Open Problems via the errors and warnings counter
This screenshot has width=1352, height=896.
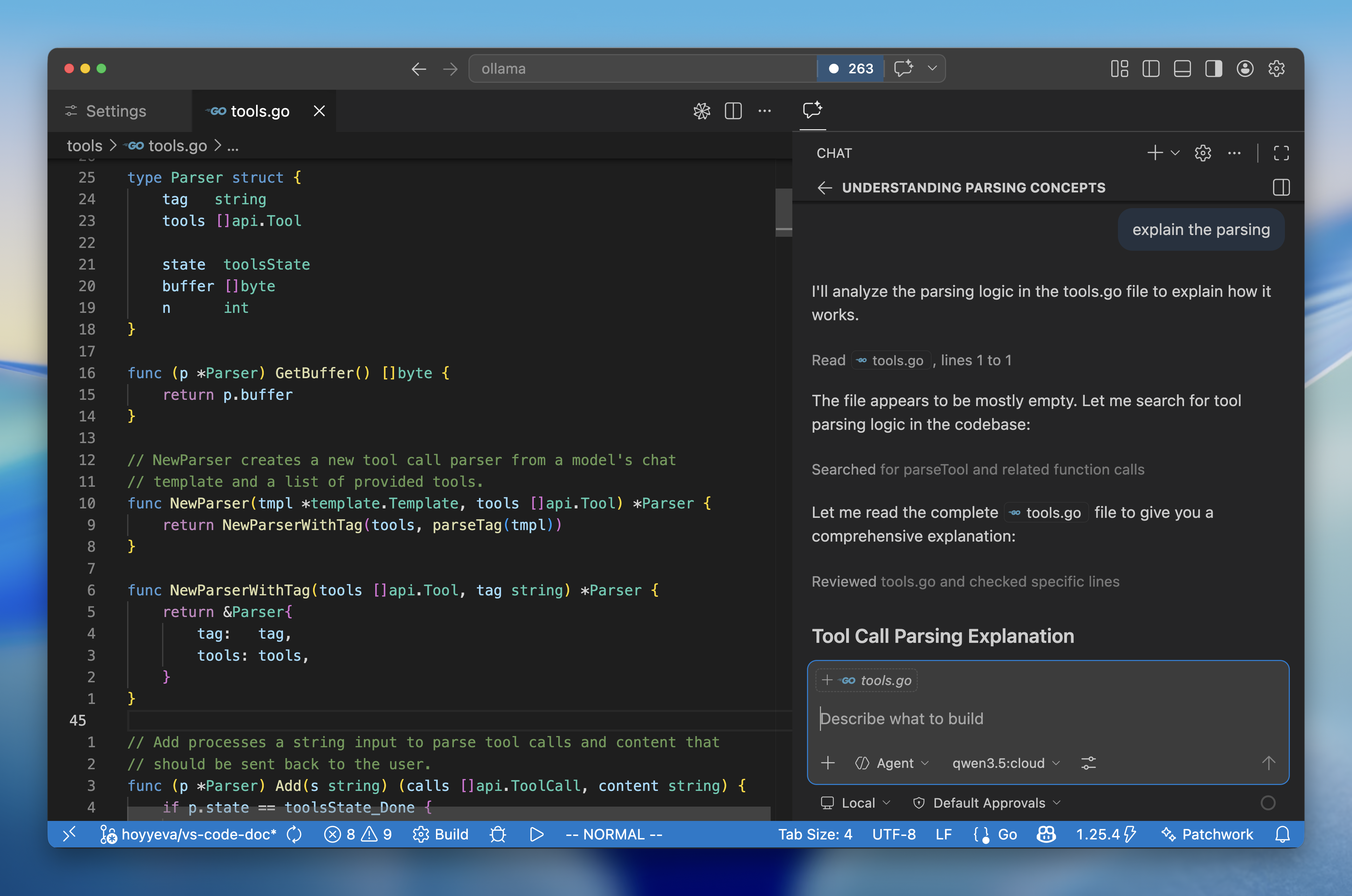pyautogui.click(x=357, y=834)
